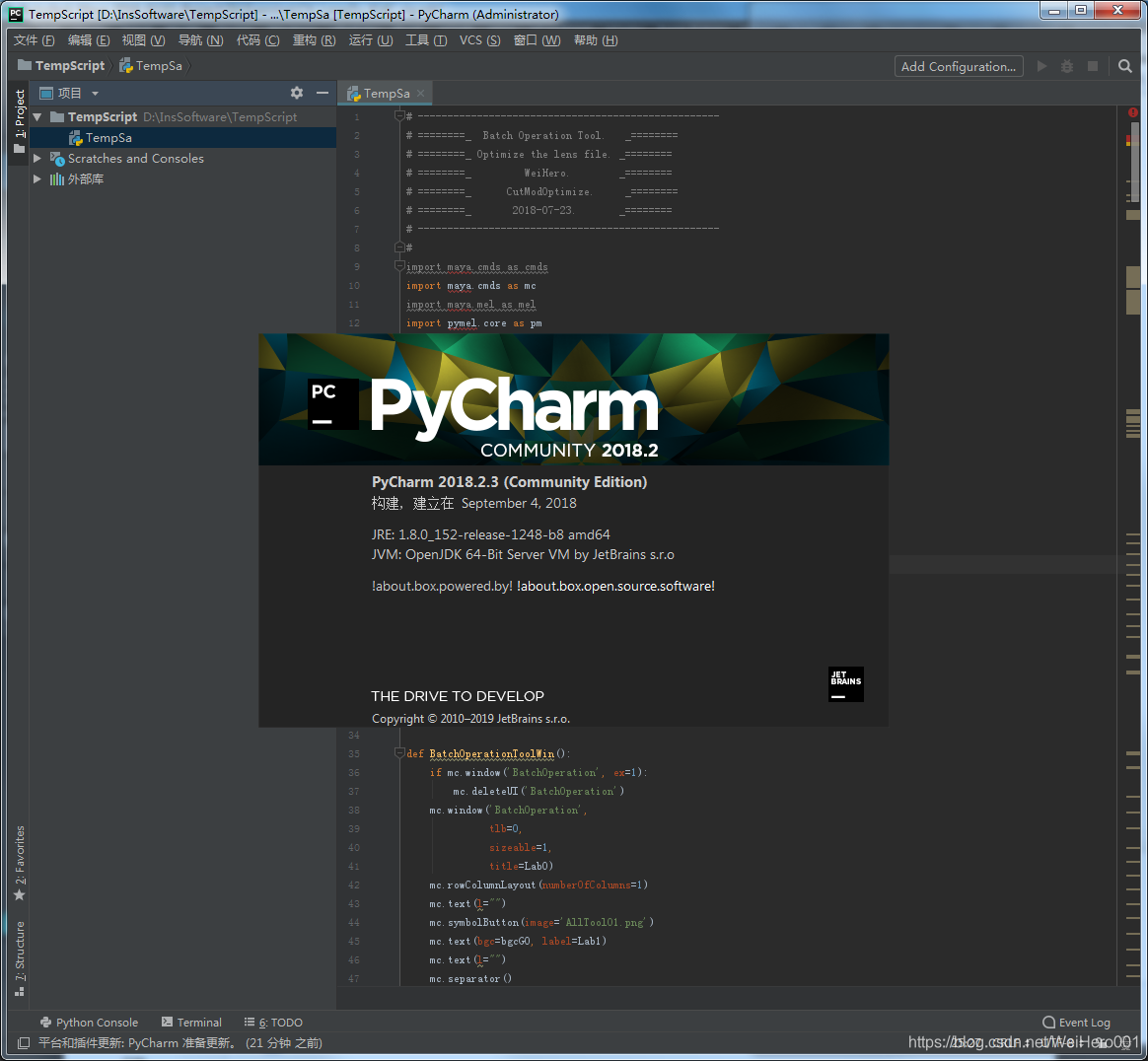Click the mc.separator() code line
Image resolution: width=1148 pixels, height=1061 pixels.
pyautogui.click(x=470, y=979)
